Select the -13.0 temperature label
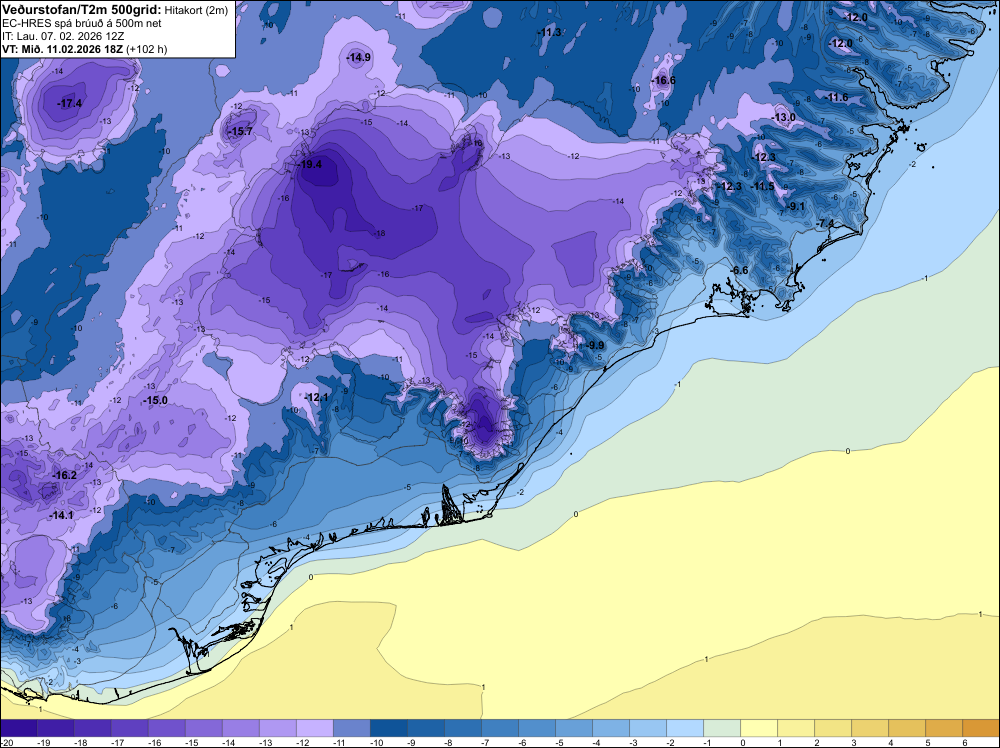The width and height of the screenshot is (1000, 748). 784,117
